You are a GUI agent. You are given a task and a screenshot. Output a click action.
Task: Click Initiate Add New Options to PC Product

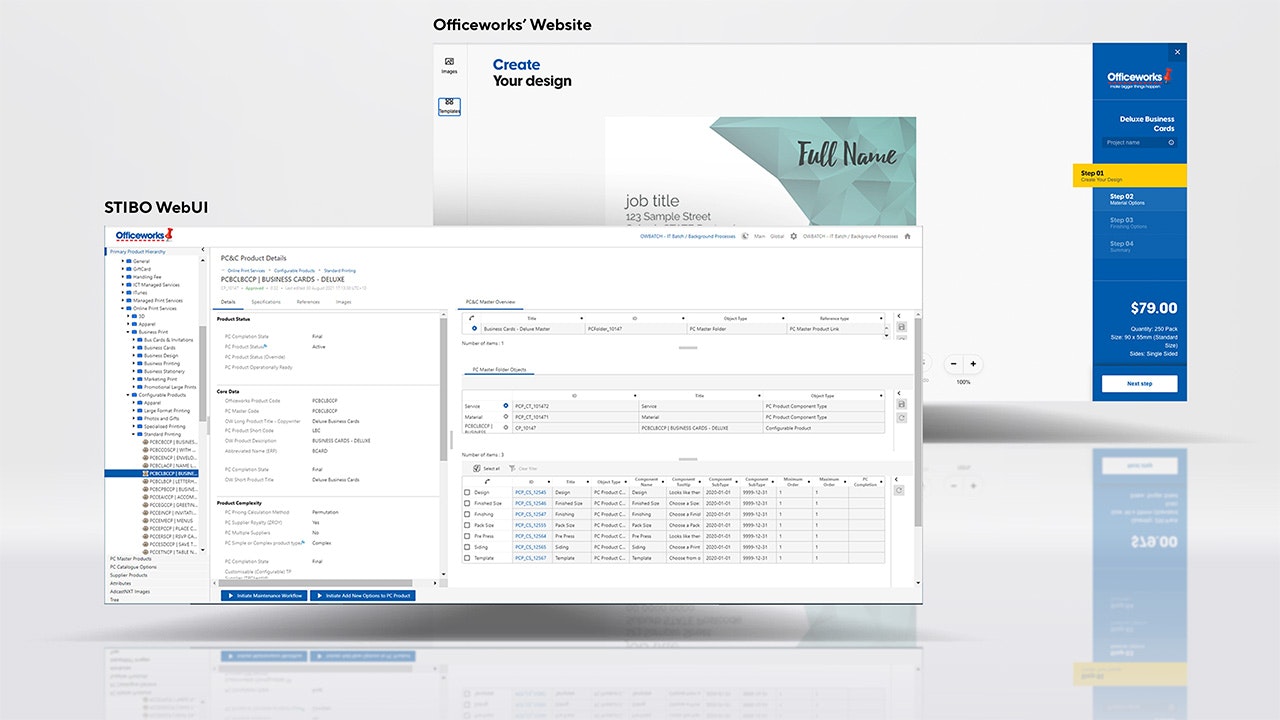[x=362, y=595]
